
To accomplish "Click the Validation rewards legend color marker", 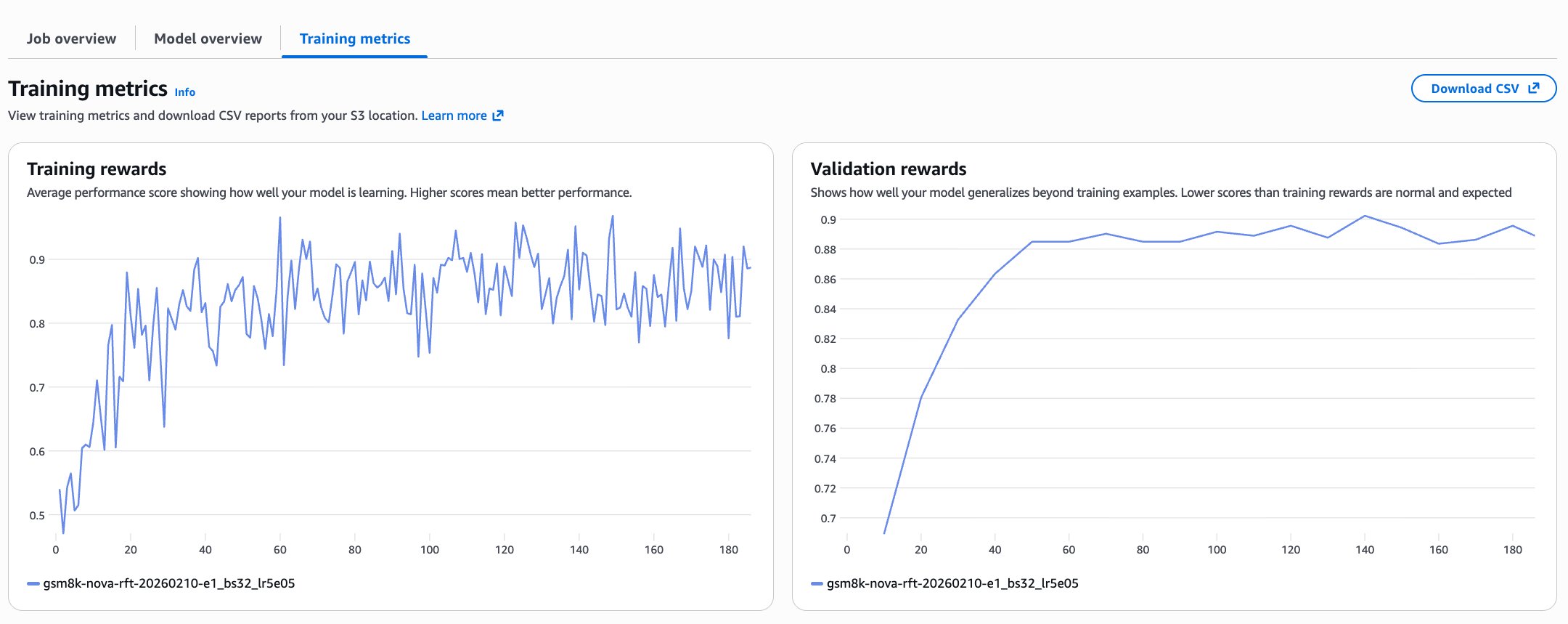I will [x=817, y=584].
